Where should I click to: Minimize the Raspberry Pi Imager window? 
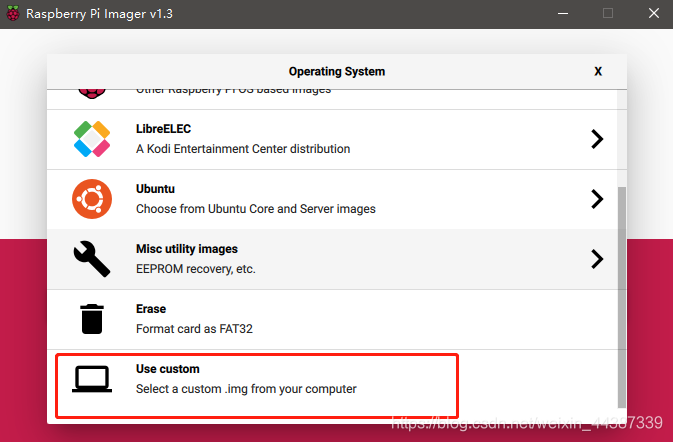coord(563,14)
